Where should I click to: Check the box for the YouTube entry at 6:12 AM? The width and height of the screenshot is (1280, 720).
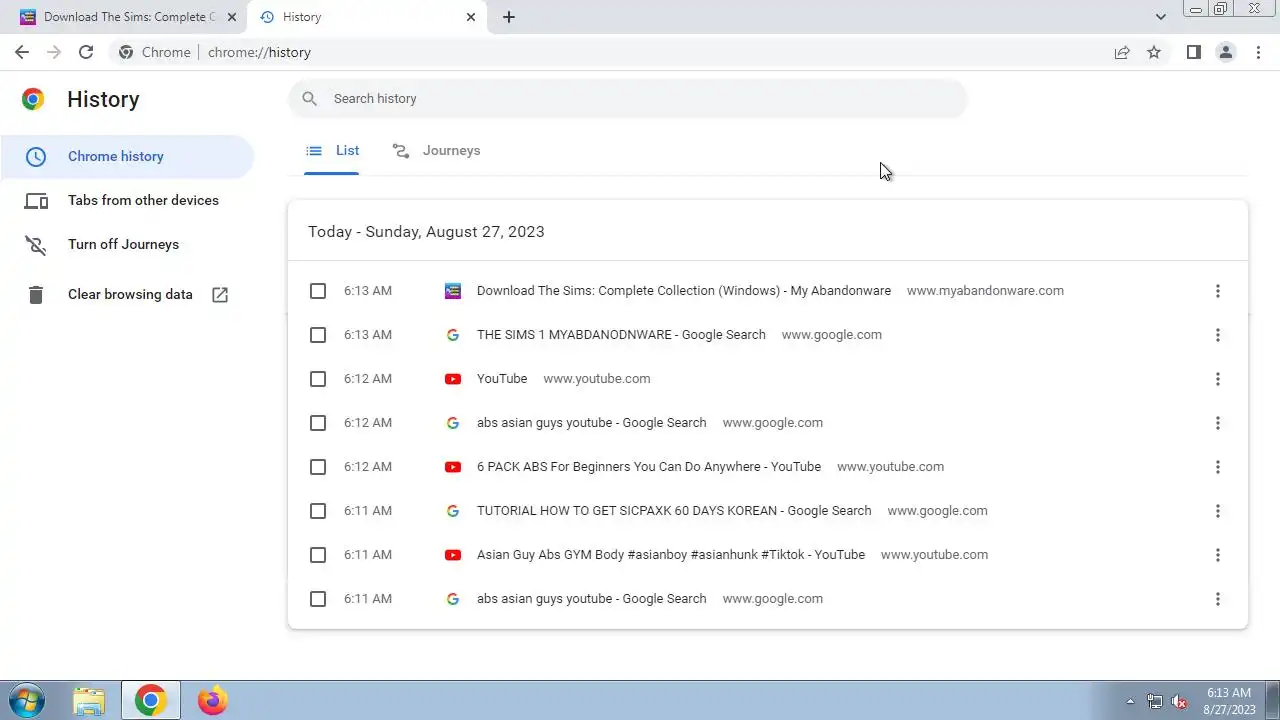318,379
